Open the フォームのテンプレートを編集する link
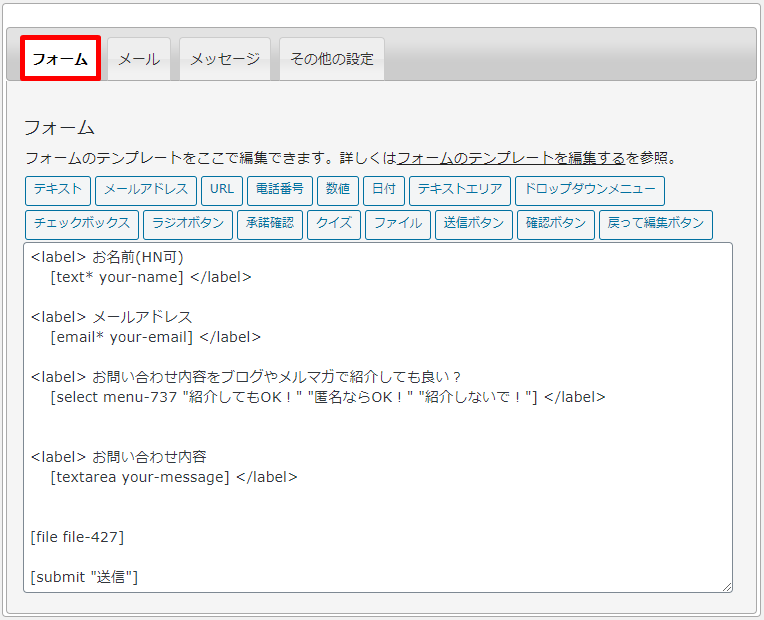Image resolution: width=764 pixels, height=620 pixels. (511, 158)
